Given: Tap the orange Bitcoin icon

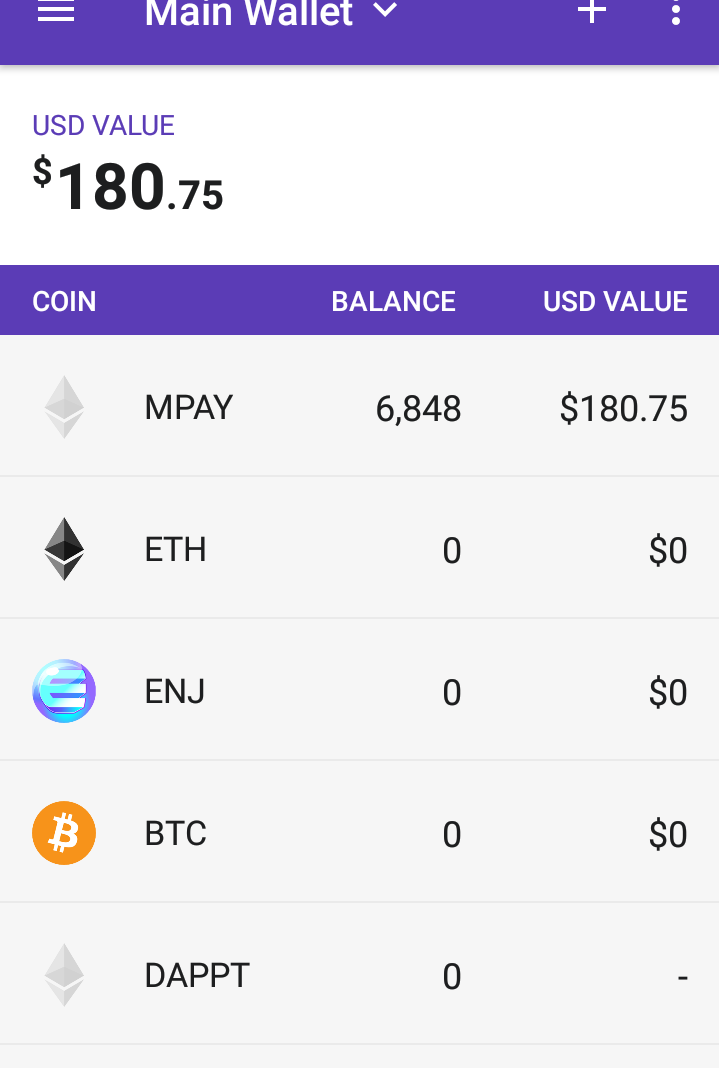Looking at the screenshot, I should (64, 833).
